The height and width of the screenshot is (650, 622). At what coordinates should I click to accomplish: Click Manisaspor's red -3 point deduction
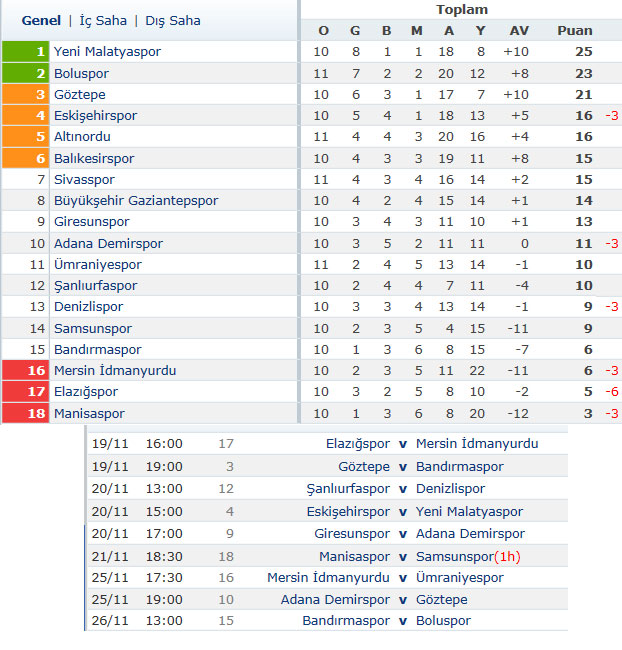[612, 414]
